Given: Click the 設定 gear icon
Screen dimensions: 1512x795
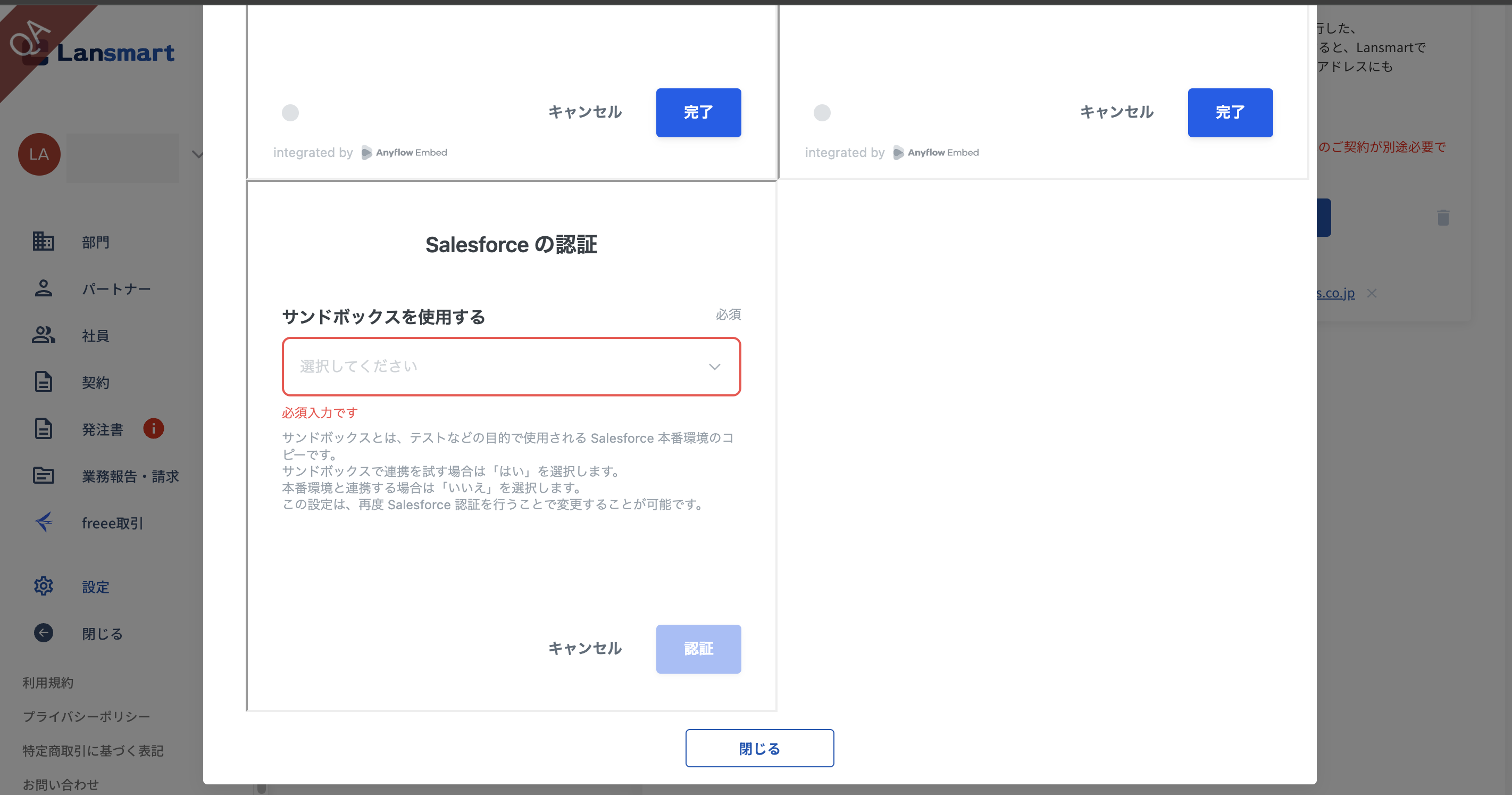Looking at the screenshot, I should coord(43,586).
